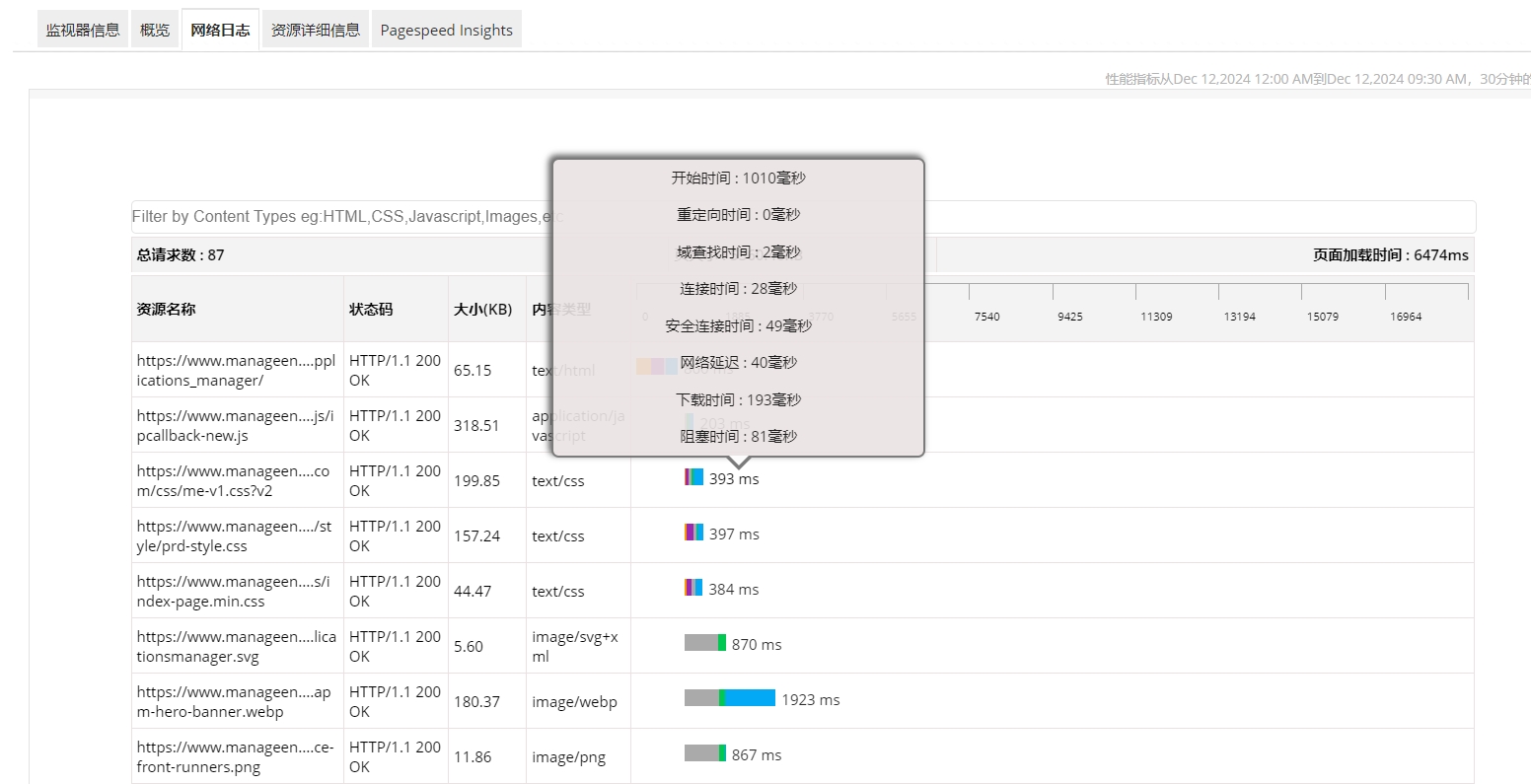This screenshot has height=784, width=1531.
Task: Select the 网络日志 tab
Action: coord(221,30)
